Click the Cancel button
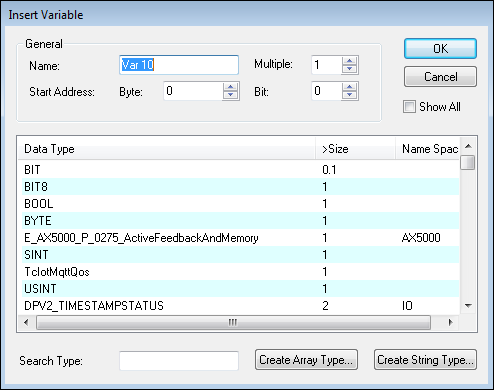The height and width of the screenshot is (390, 494). coord(440,77)
